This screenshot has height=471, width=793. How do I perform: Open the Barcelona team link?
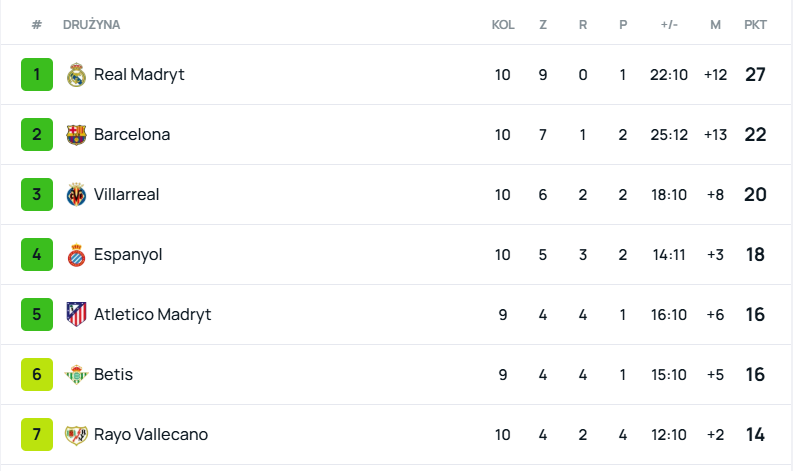pyautogui.click(x=132, y=135)
